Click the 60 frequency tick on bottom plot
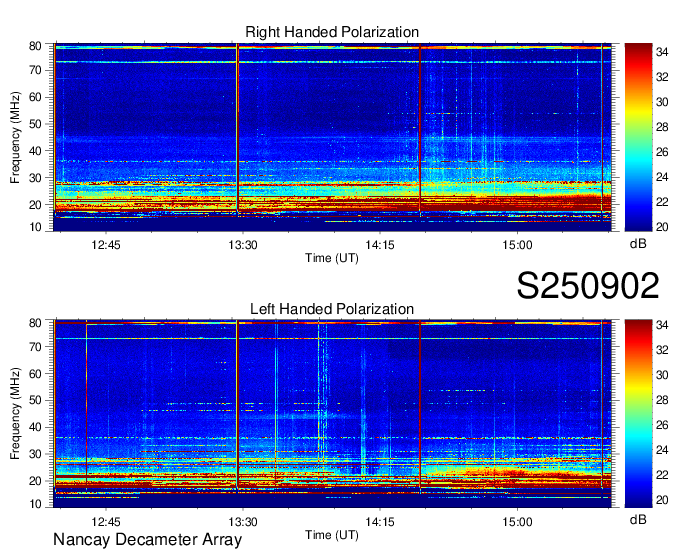The width and height of the screenshot is (680, 552). [x=35, y=374]
